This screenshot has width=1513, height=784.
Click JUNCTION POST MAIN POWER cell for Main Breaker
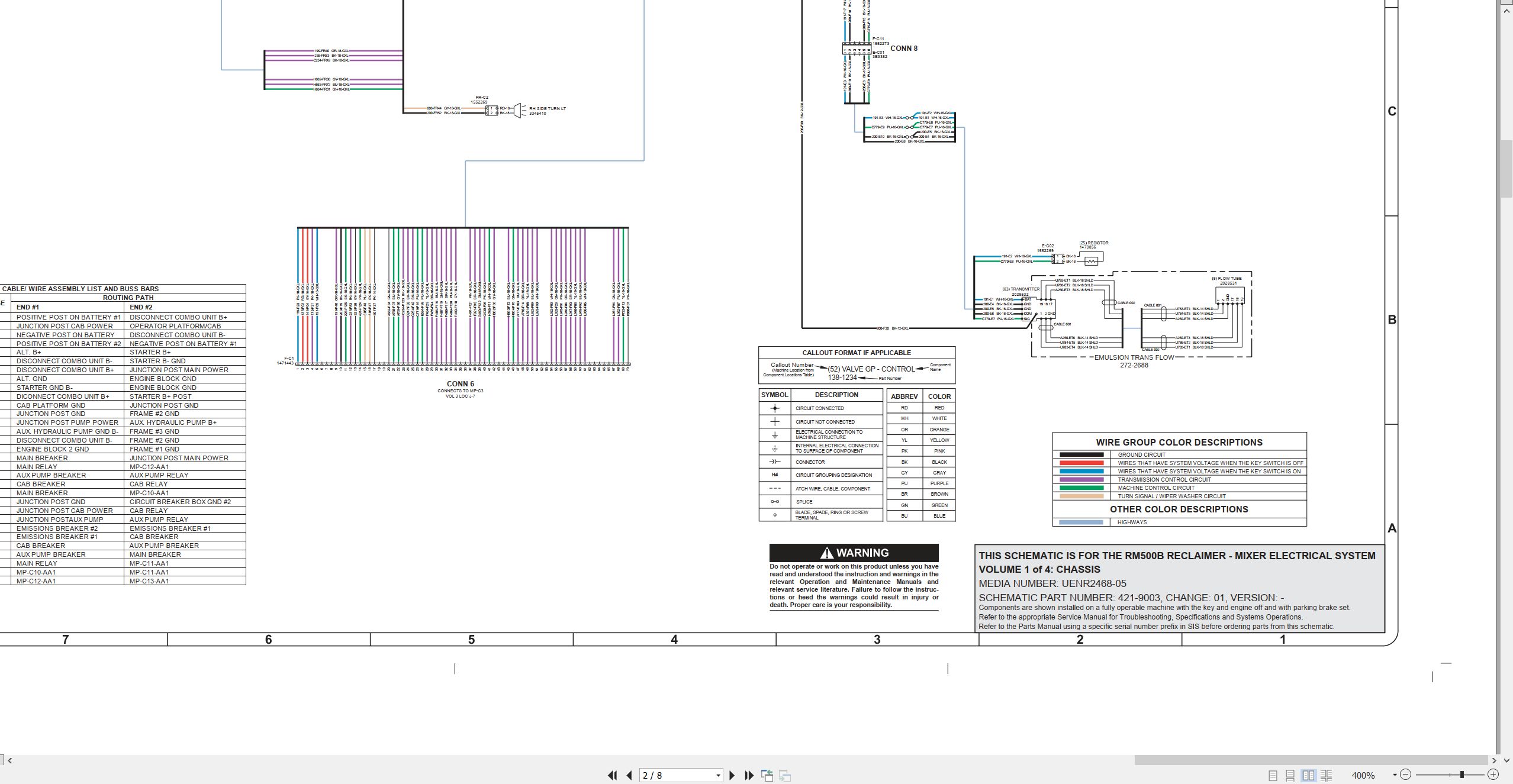(185, 458)
